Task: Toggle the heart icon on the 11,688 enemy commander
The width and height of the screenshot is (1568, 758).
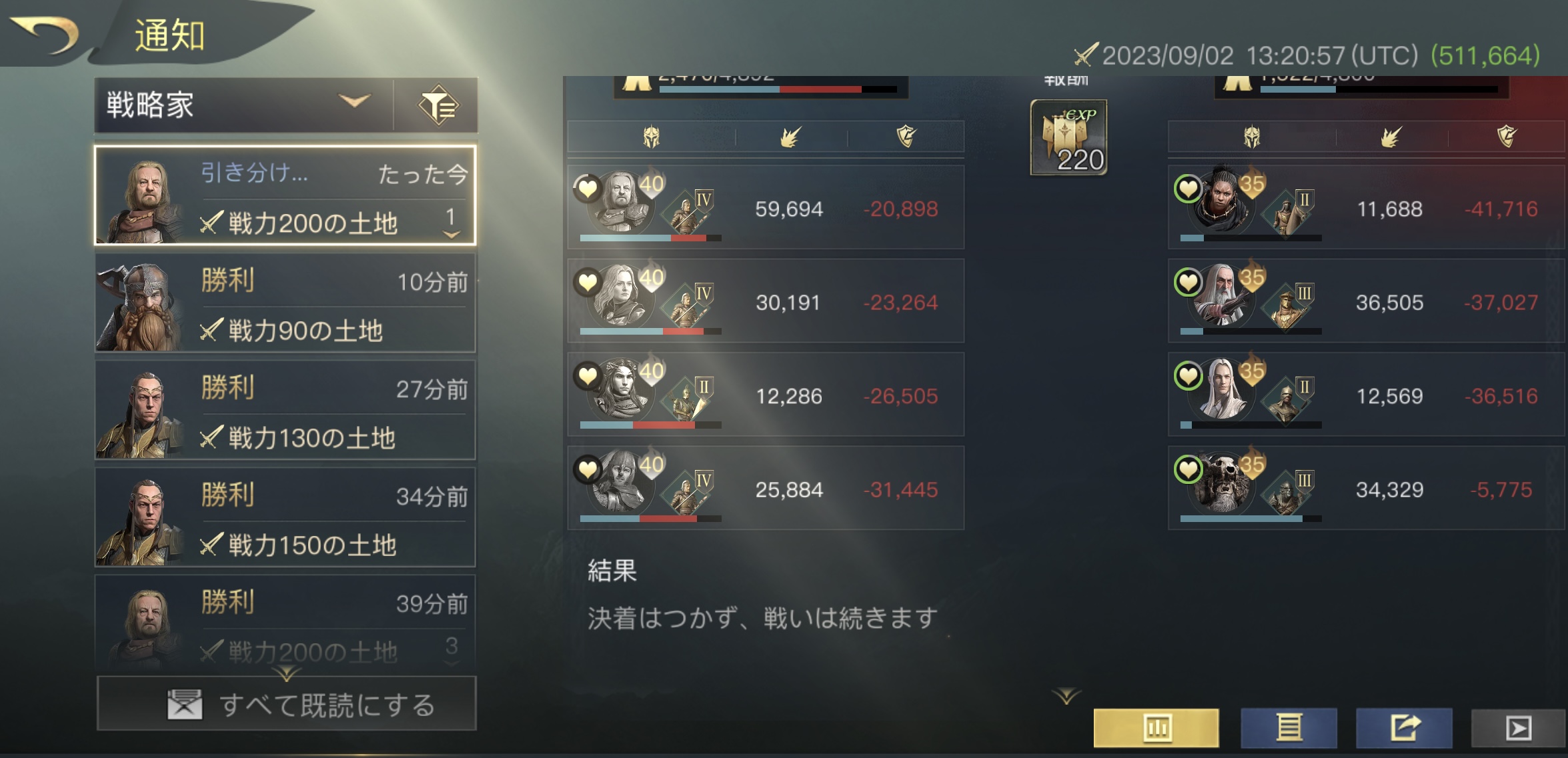Action: [x=1188, y=189]
